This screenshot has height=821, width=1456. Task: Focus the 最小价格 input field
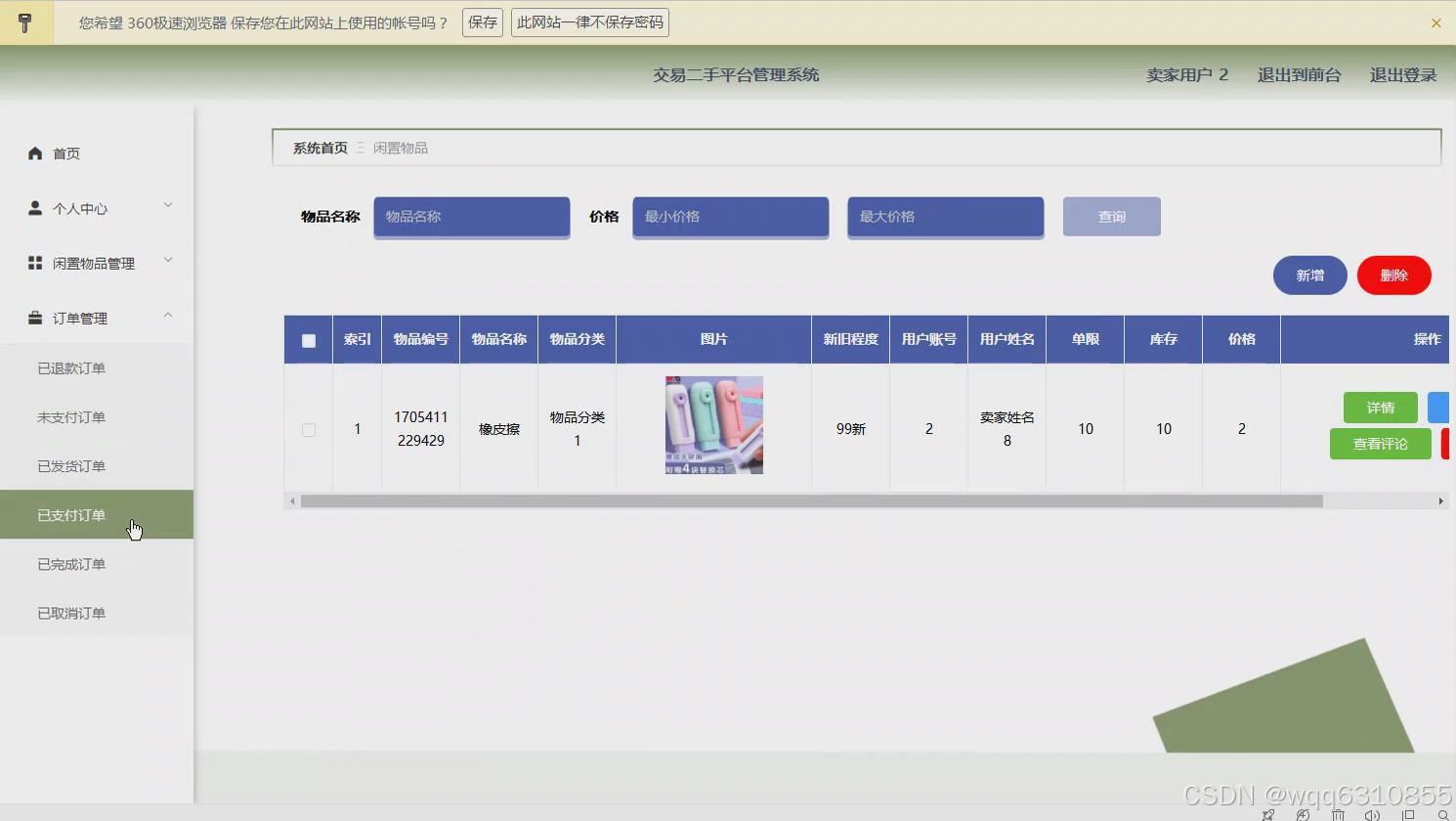click(x=731, y=217)
